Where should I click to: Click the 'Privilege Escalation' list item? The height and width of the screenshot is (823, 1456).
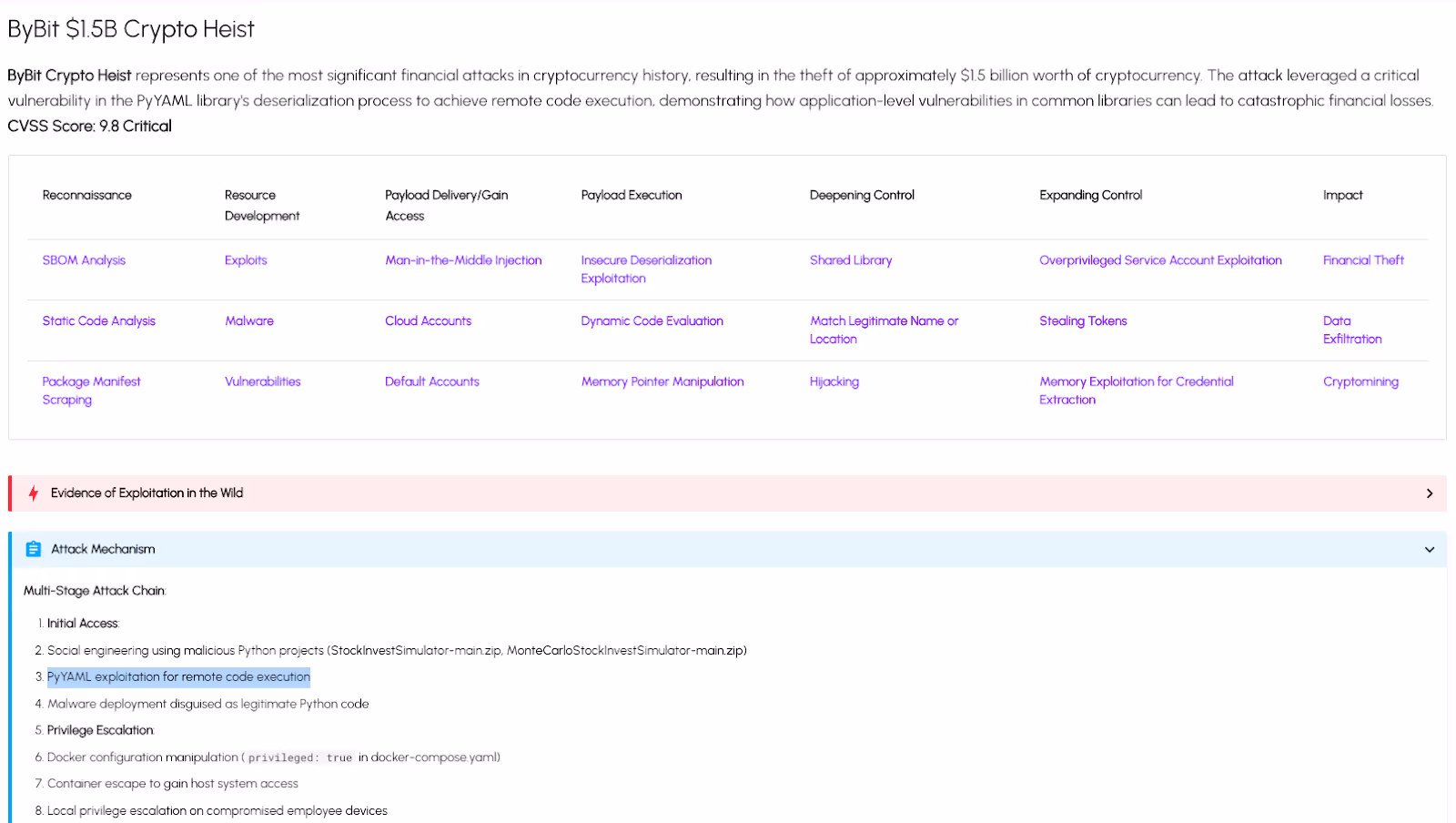click(x=101, y=730)
